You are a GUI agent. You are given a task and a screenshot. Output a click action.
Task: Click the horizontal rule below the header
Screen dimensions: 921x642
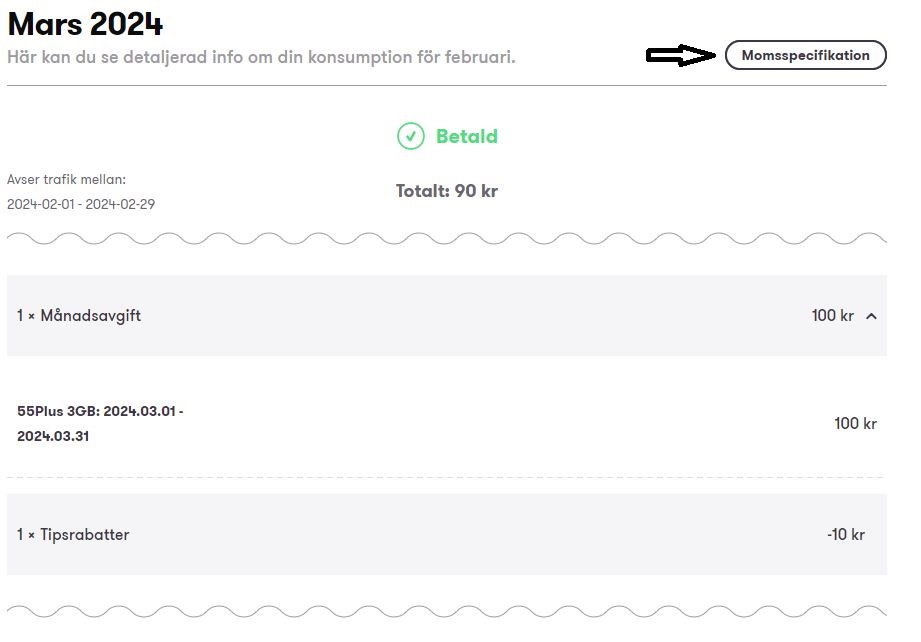[446, 86]
